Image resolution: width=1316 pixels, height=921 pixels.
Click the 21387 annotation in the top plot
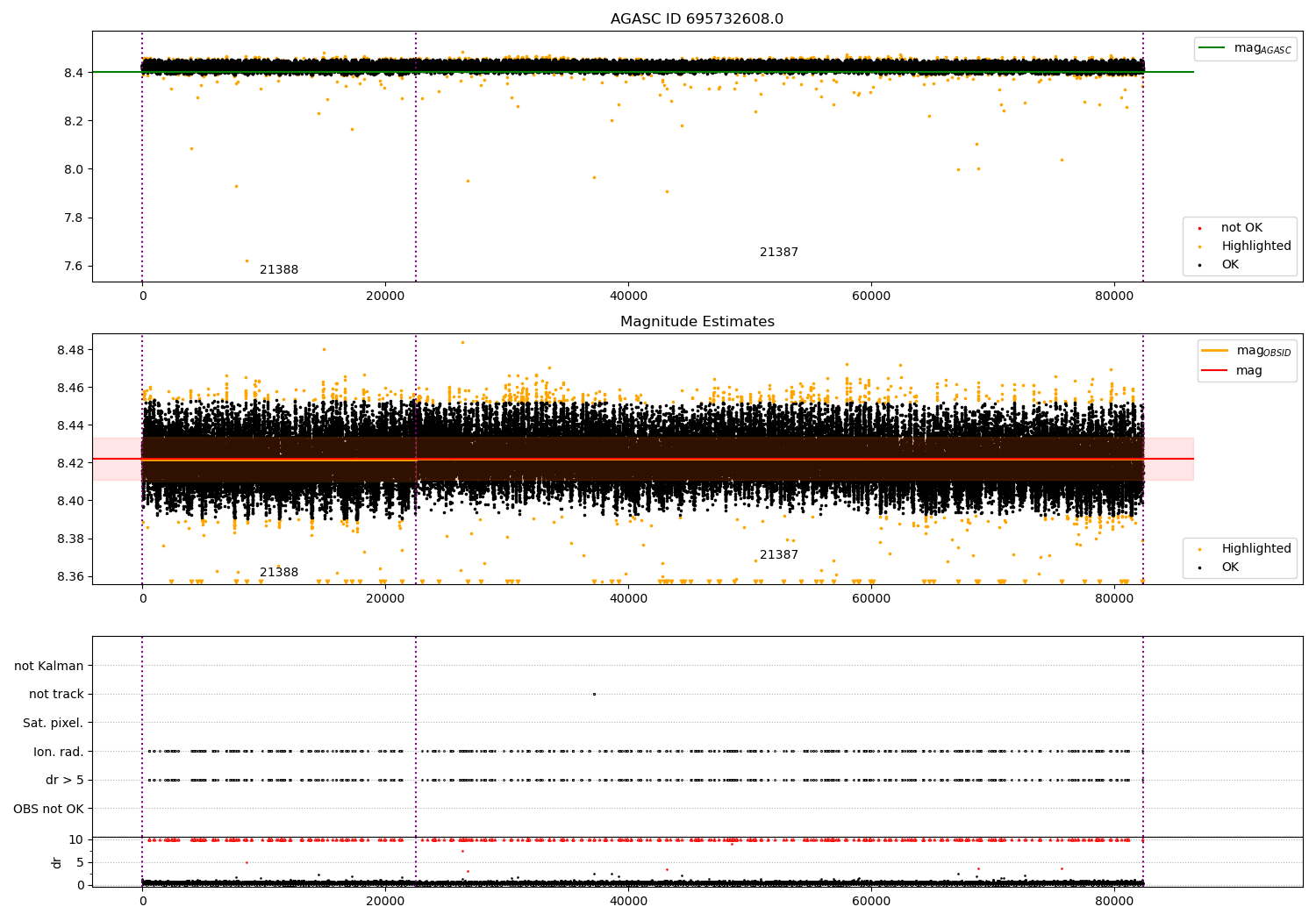(779, 253)
